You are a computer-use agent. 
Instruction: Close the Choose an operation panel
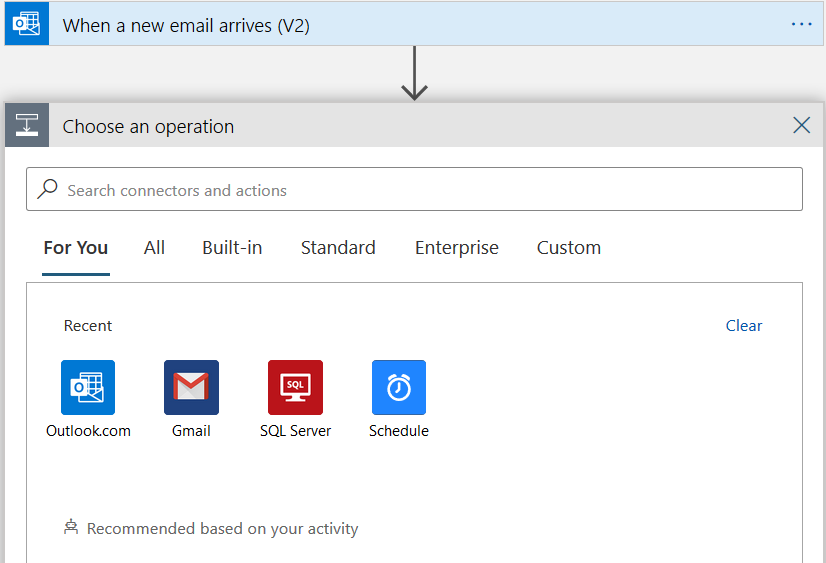801,125
